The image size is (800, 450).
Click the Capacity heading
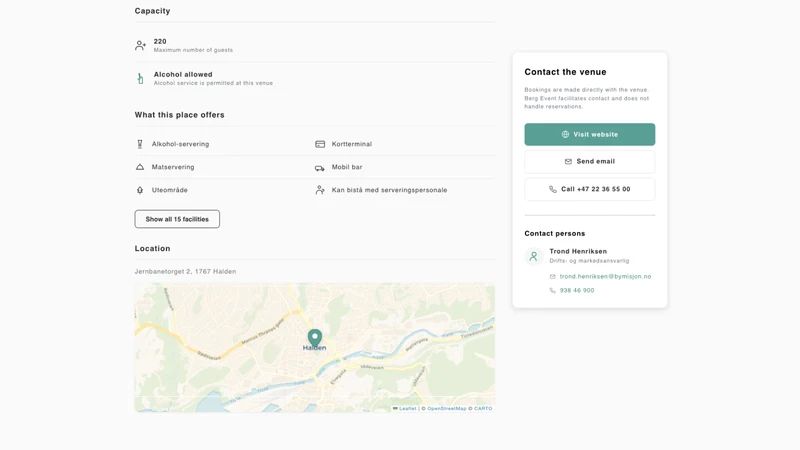[x=153, y=11]
